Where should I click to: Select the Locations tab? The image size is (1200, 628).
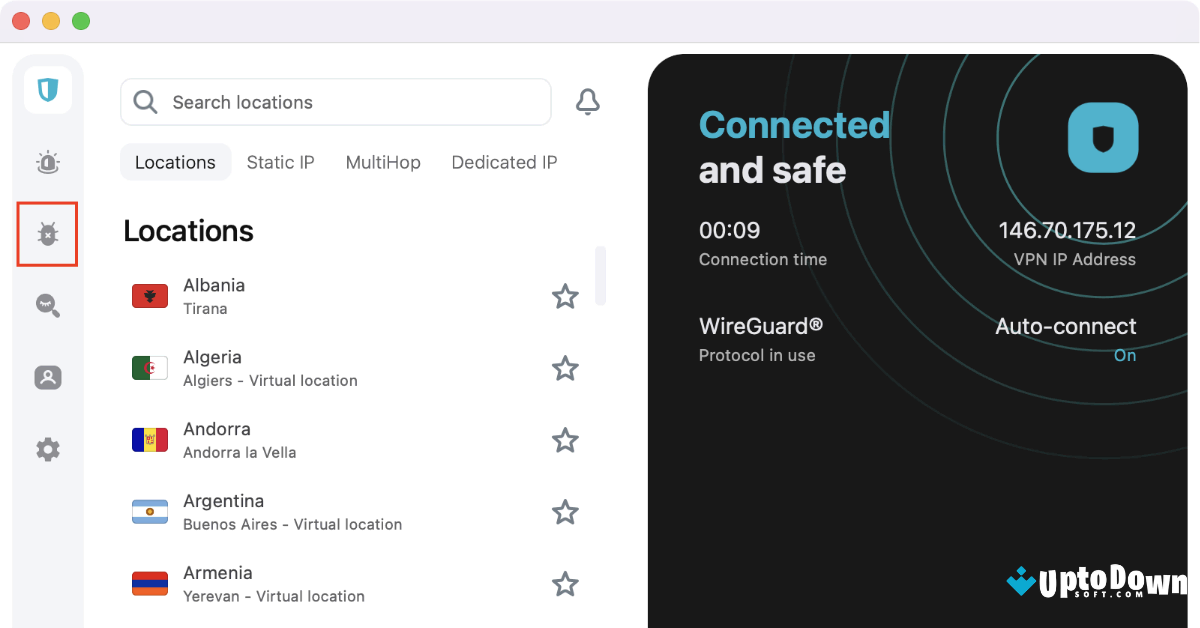[175, 162]
